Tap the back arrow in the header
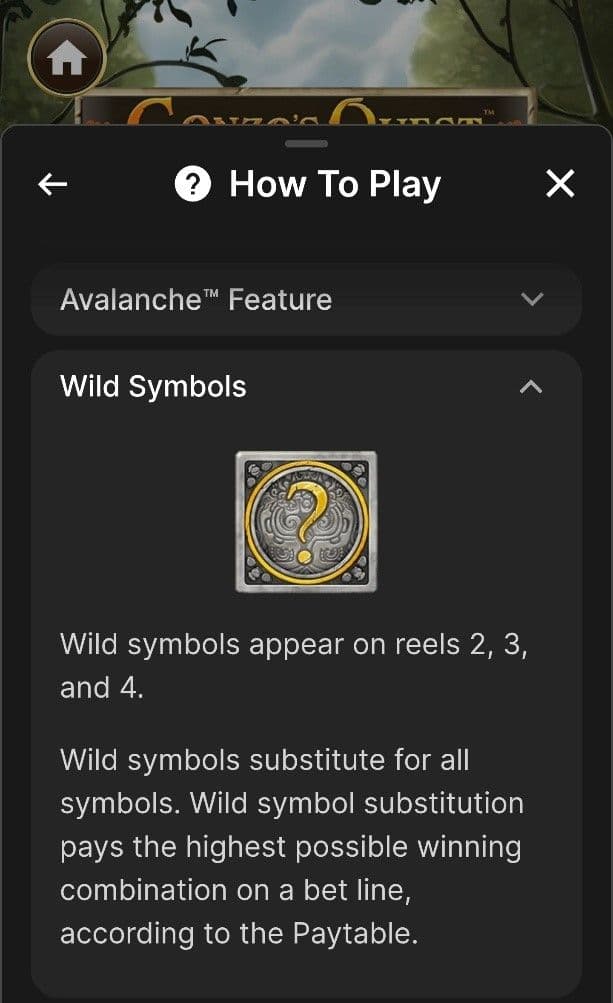This screenshot has width=613, height=1003. [x=51, y=183]
